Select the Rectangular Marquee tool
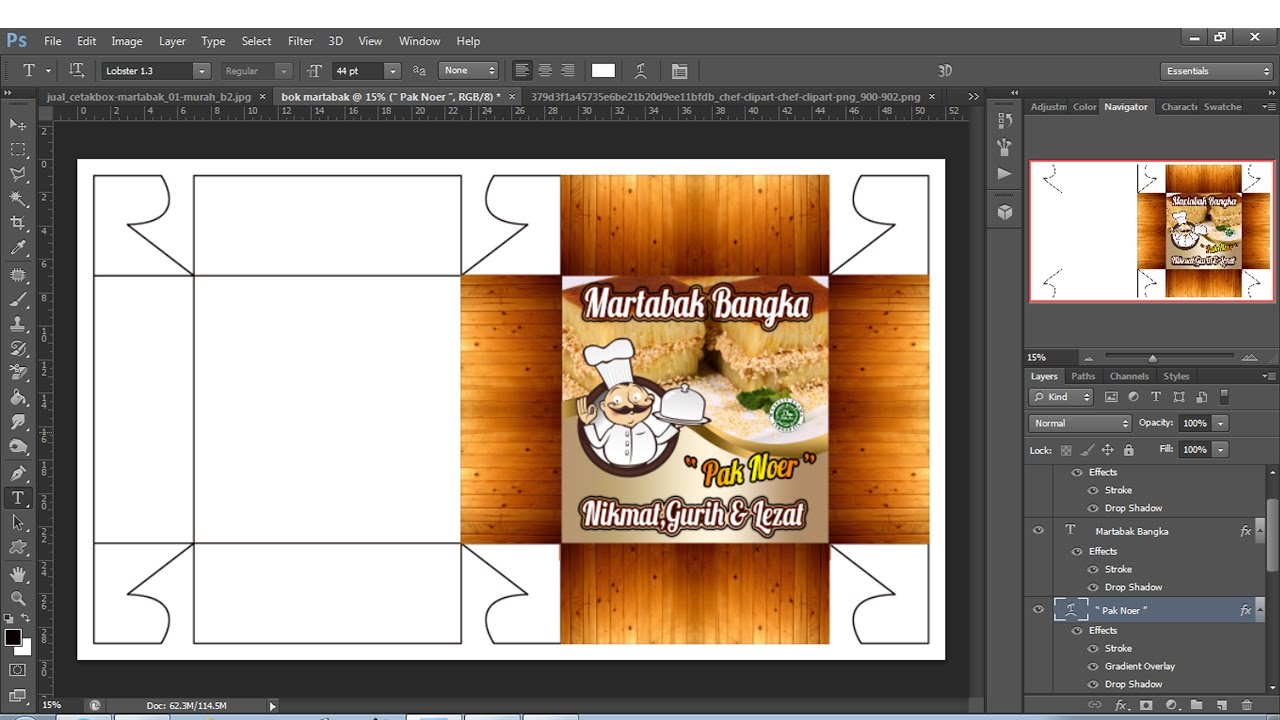The height and width of the screenshot is (720, 1280). click(18, 149)
